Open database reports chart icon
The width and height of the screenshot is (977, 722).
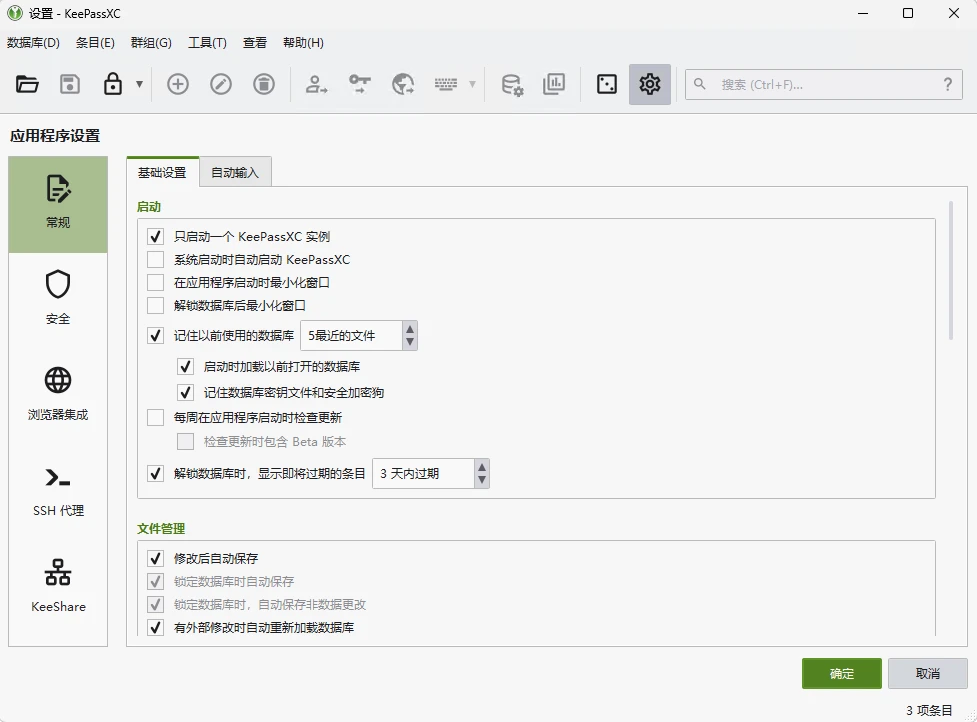pyautogui.click(x=554, y=84)
